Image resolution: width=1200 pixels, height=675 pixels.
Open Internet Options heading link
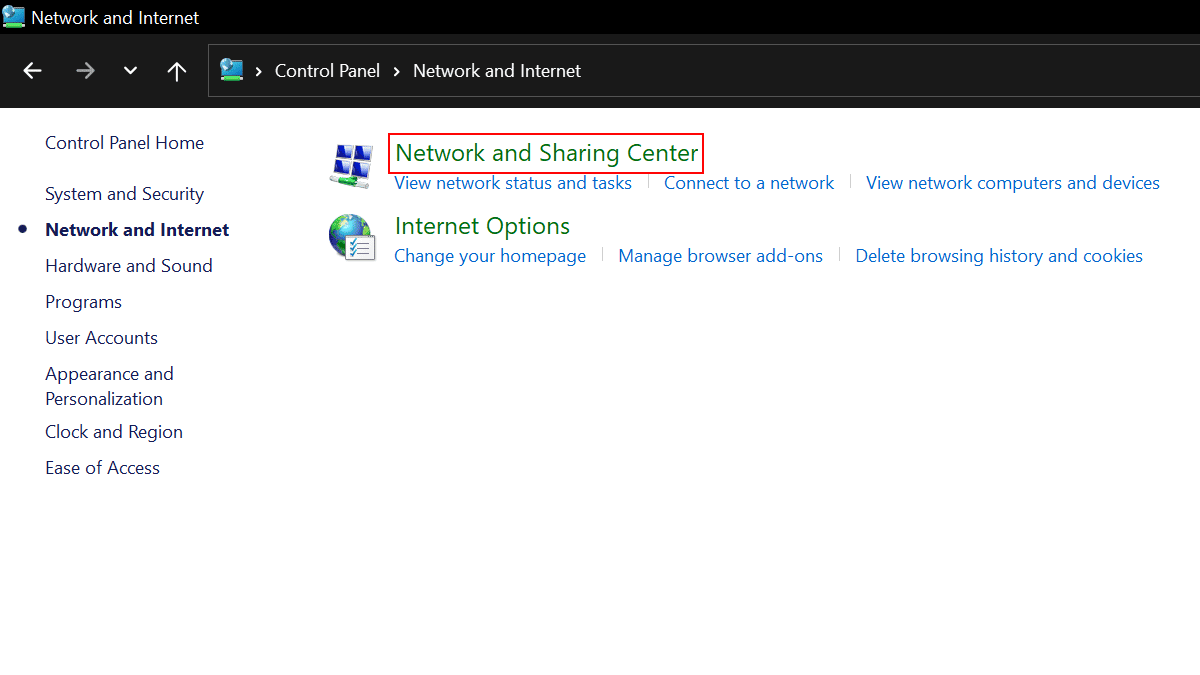[x=482, y=226]
